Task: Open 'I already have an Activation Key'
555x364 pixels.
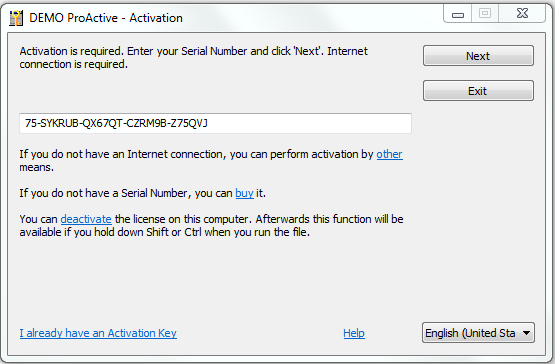Action: tap(98, 333)
